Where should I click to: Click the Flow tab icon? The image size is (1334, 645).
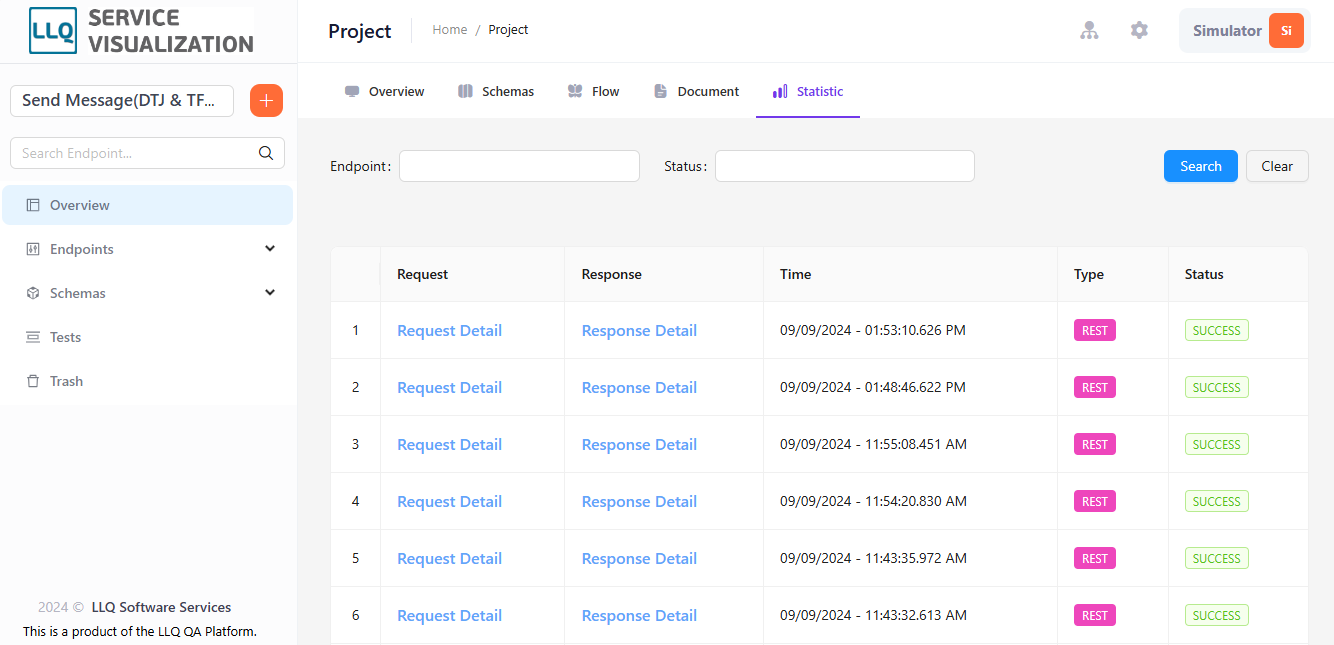(x=575, y=91)
